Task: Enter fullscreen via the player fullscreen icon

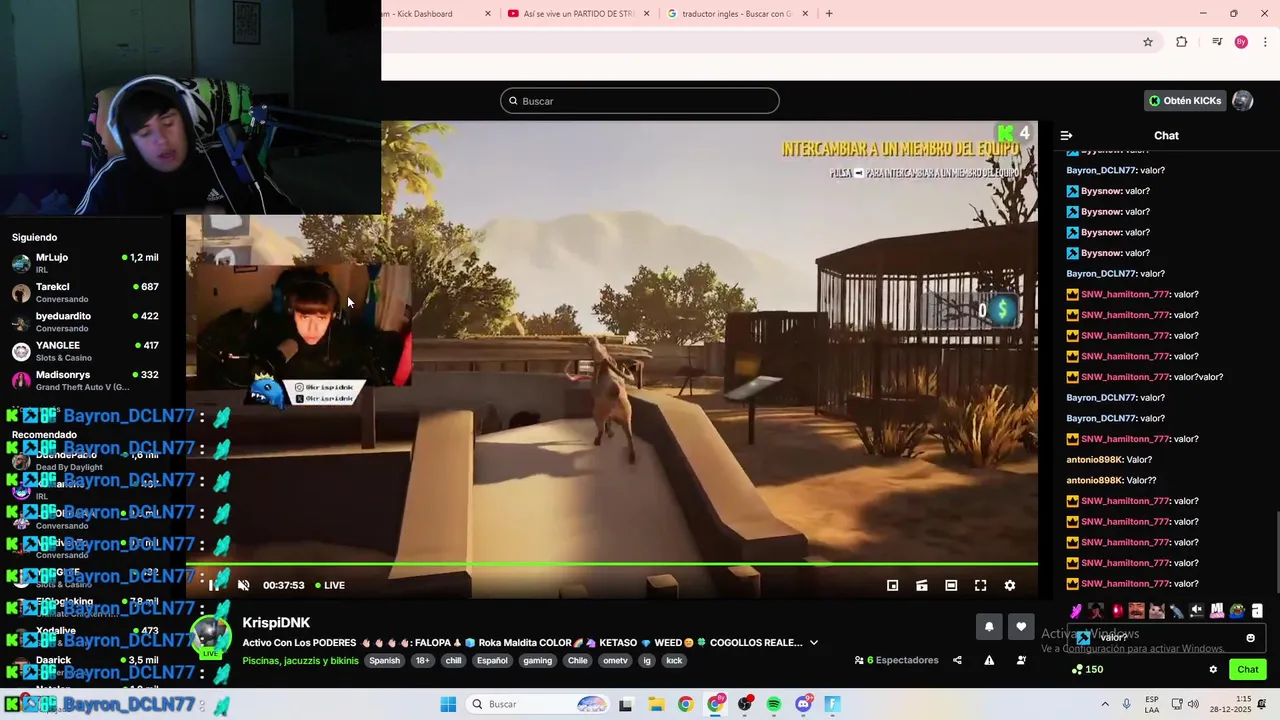Action: (980, 585)
